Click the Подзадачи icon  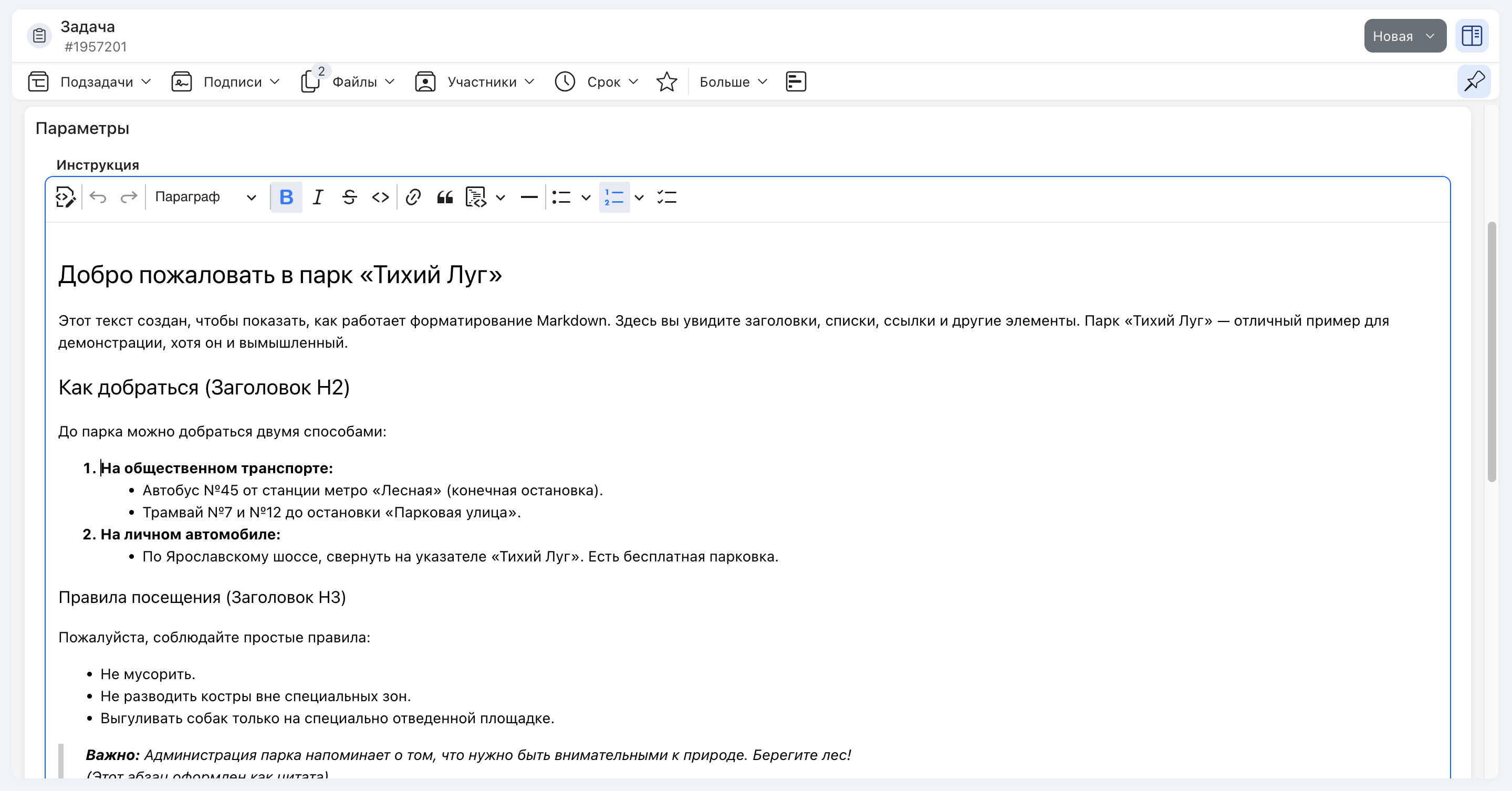pyautogui.click(x=39, y=81)
